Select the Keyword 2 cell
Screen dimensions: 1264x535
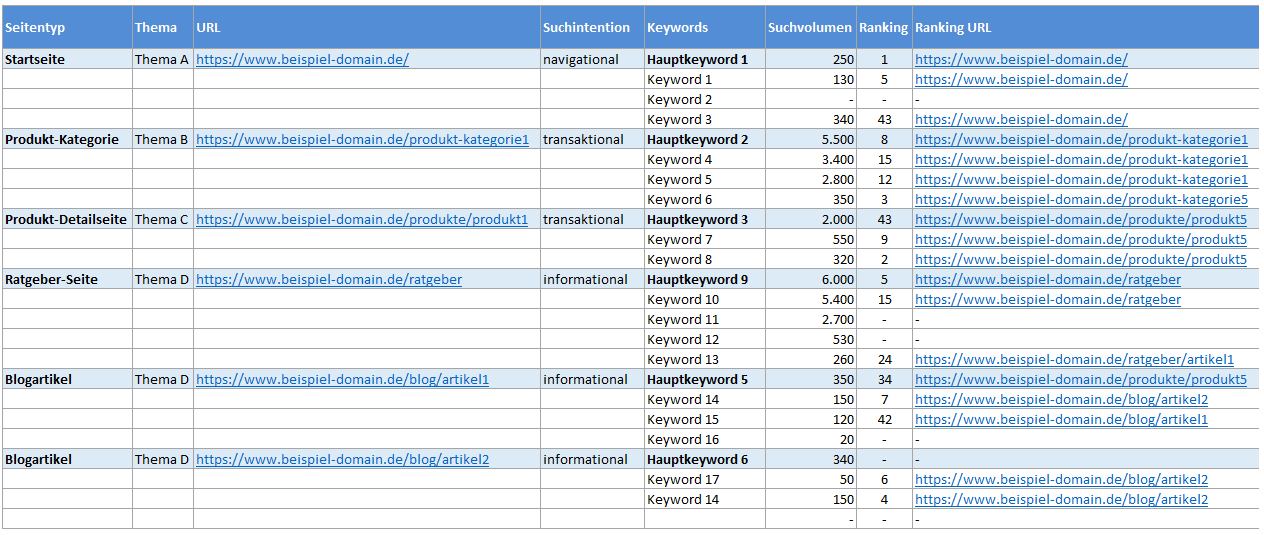(x=705, y=99)
